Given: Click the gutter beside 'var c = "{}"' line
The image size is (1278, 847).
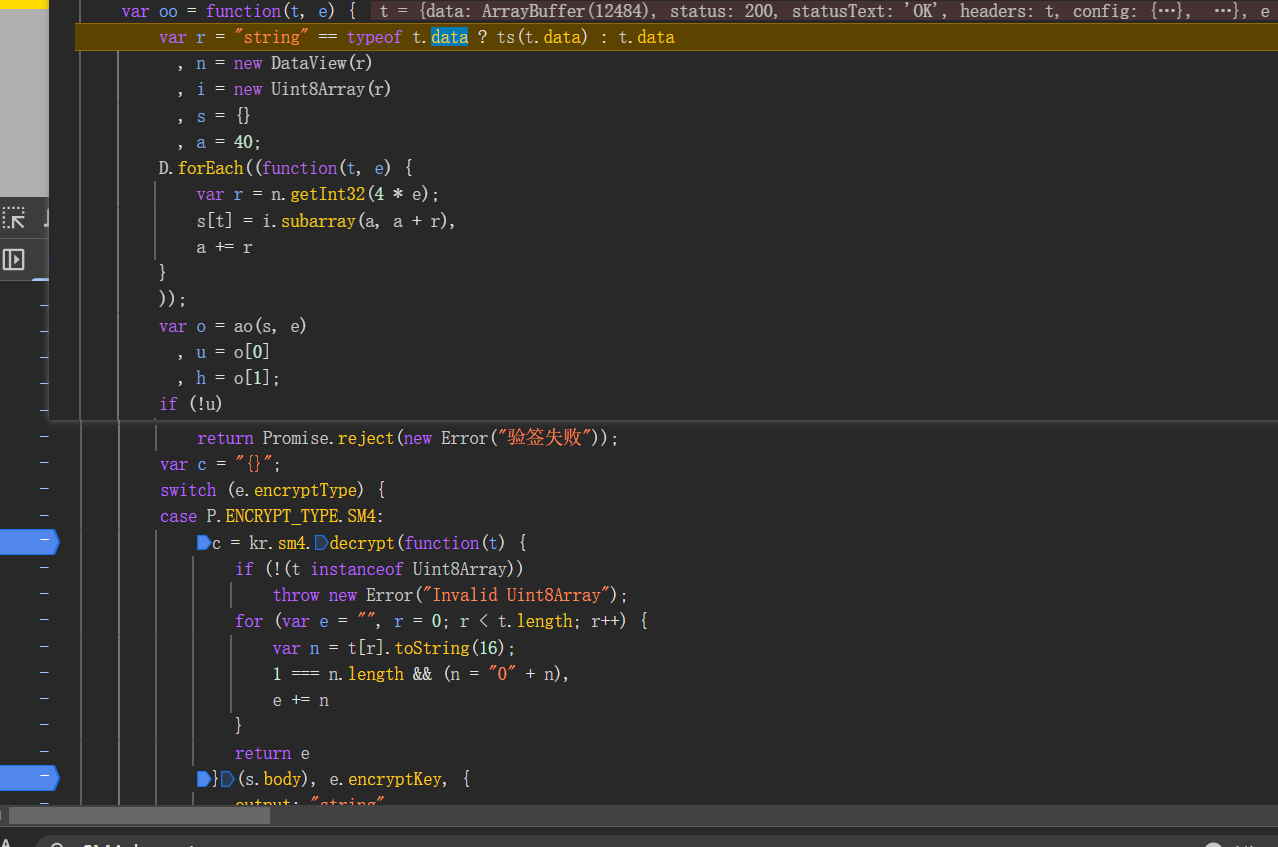Looking at the screenshot, I should point(44,464).
